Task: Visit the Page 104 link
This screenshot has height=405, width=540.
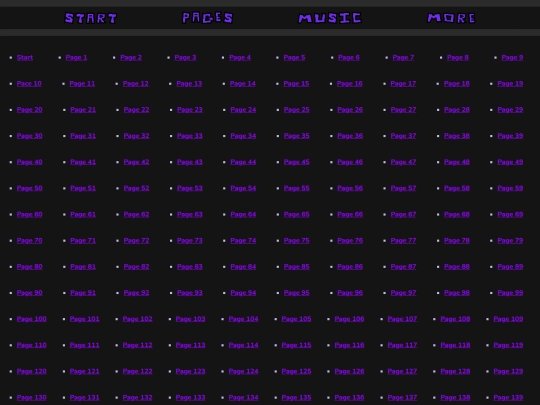Action: (243, 319)
